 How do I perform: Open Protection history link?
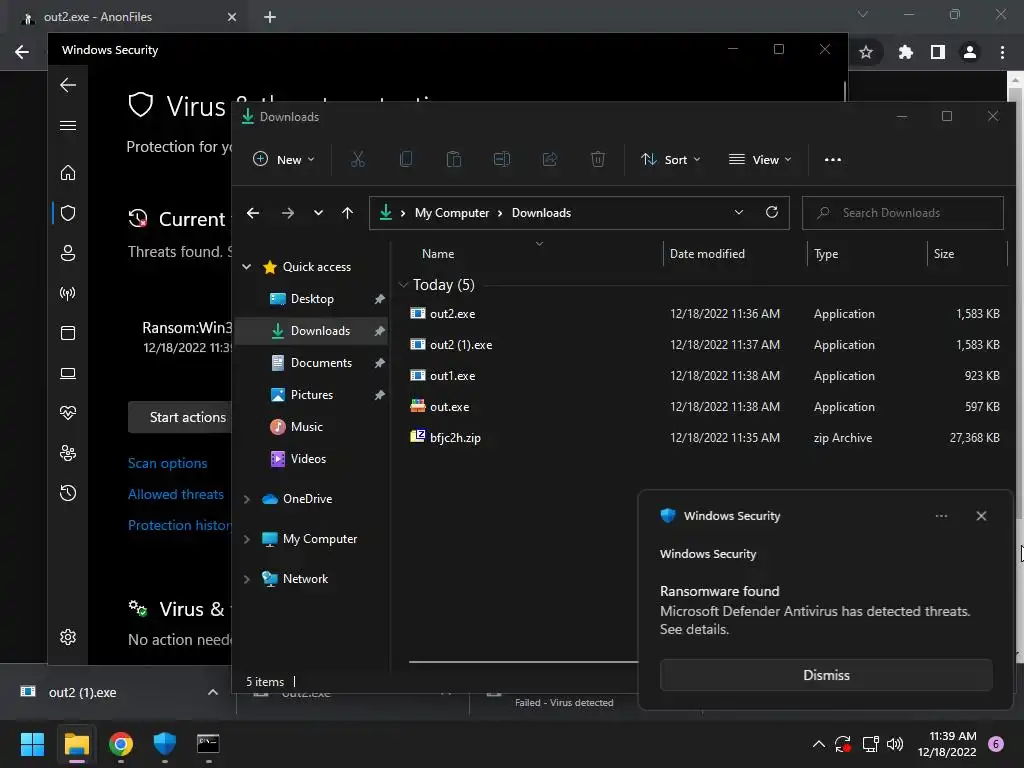[180, 525]
